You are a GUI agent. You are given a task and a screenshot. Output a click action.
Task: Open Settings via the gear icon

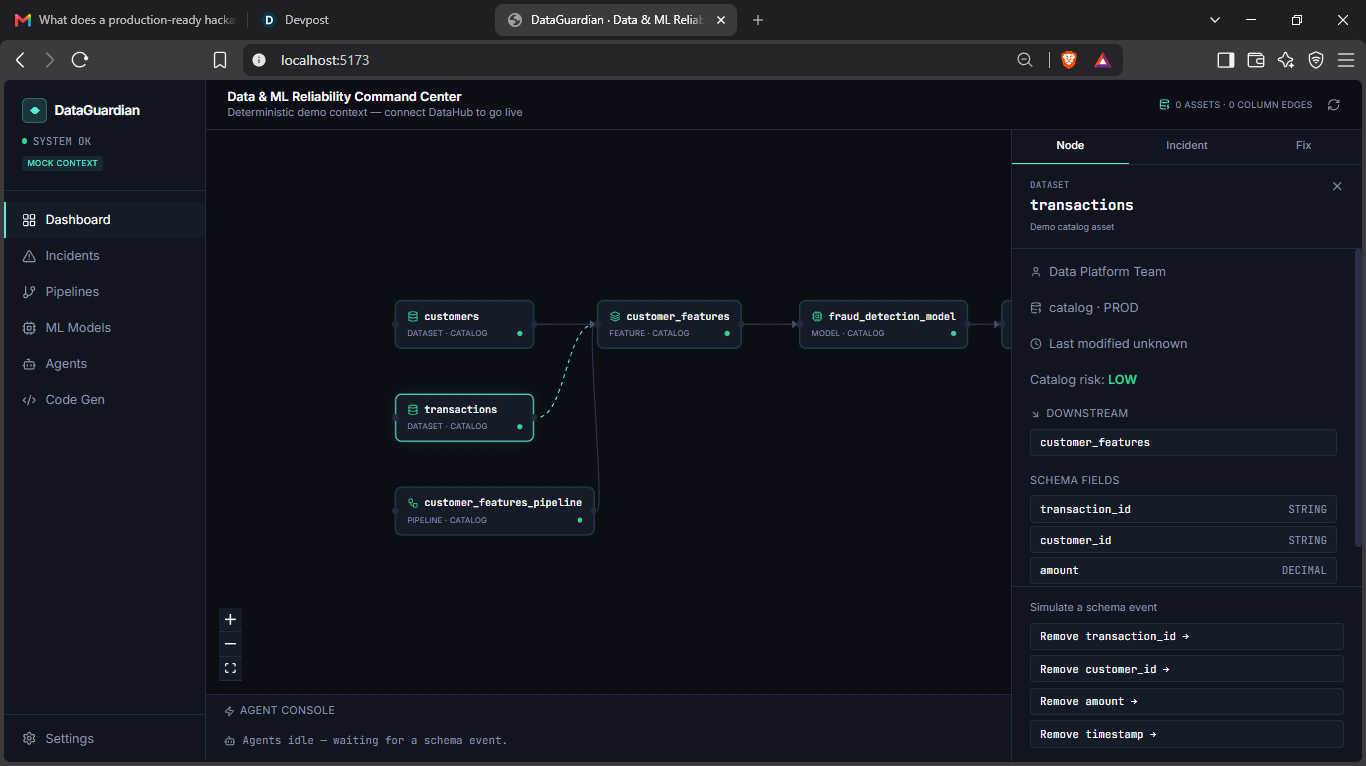pos(29,739)
